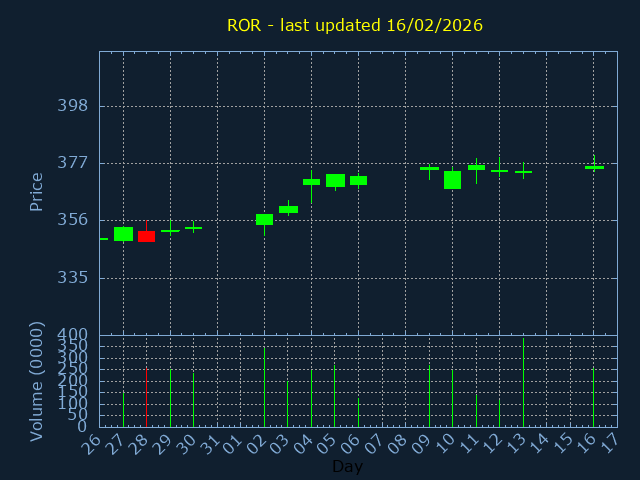Click the Day x-axis title
The height and width of the screenshot is (480, 640).
[347, 466]
